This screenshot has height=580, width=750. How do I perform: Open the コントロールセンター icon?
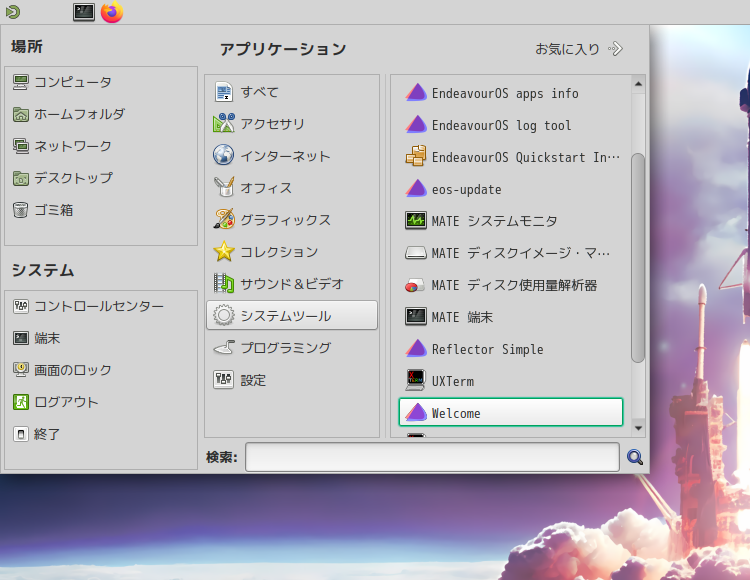[21, 306]
